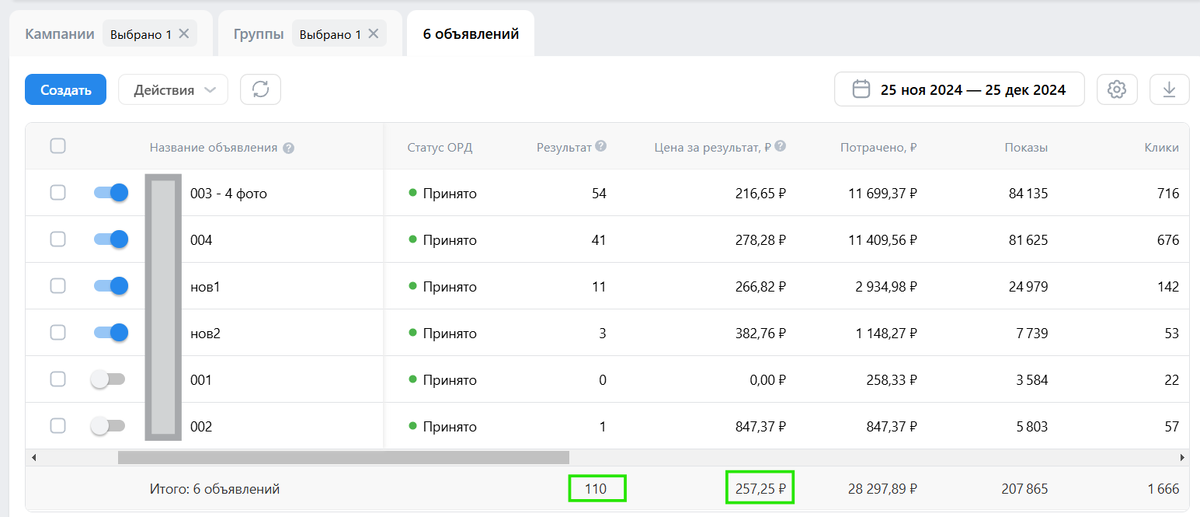Image resolution: width=1200 pixels, height=517 pixels.
Task: Sort by Показы column header
Action: tap(1026, 147)
